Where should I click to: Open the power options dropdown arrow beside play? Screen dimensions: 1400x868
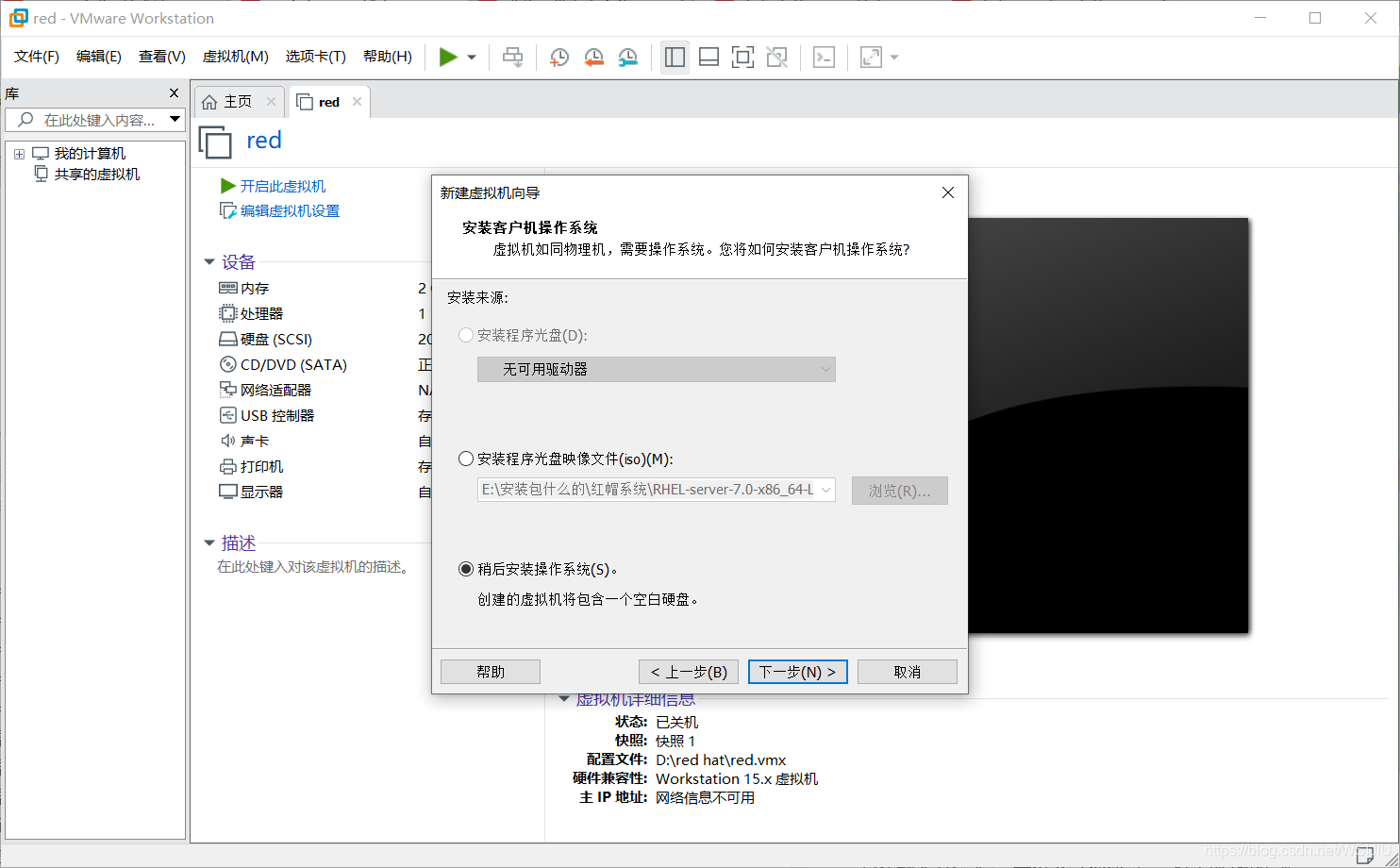[472, 58]
